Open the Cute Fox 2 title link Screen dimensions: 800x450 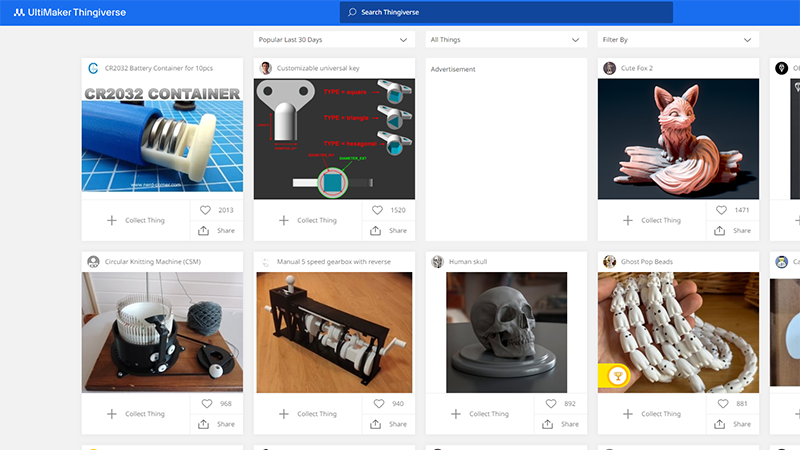point(637,68)
